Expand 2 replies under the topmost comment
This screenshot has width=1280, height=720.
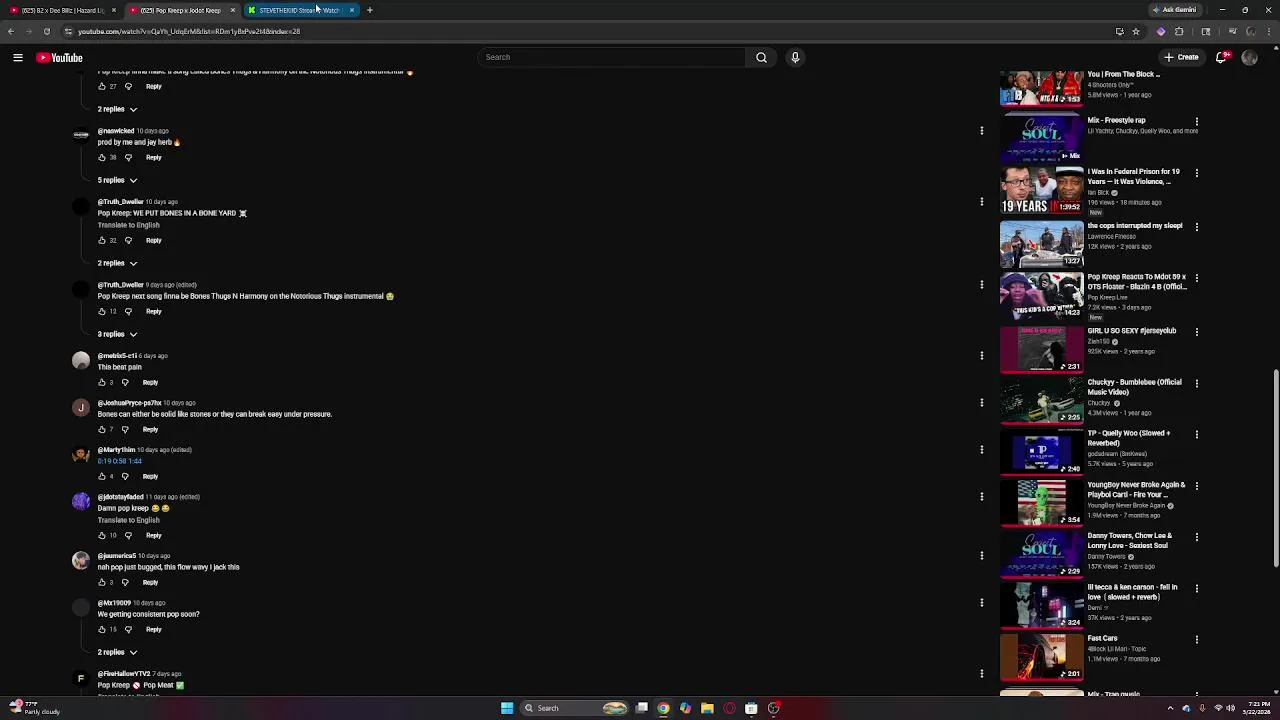117,109
